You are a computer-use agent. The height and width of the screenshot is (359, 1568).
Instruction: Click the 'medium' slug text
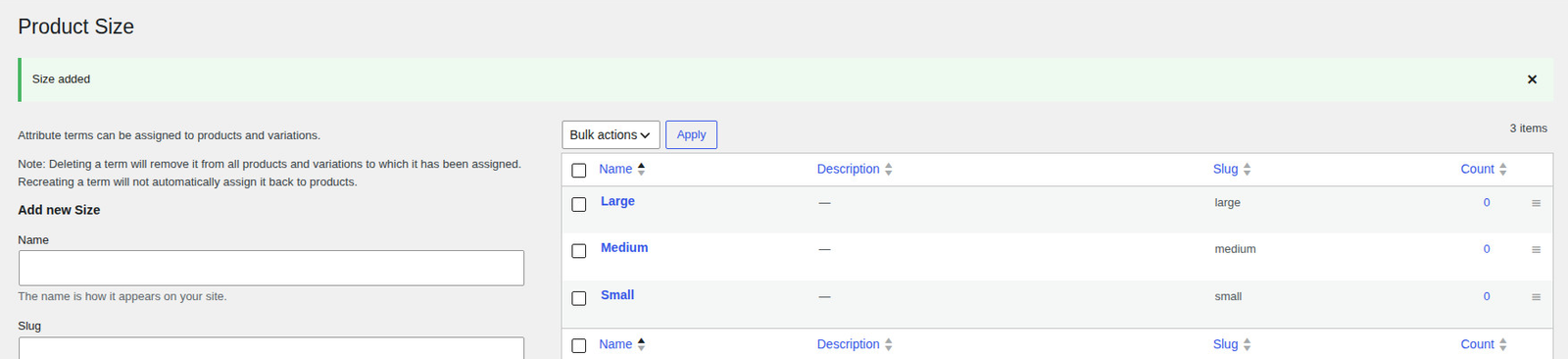(x=1235, y=249)
